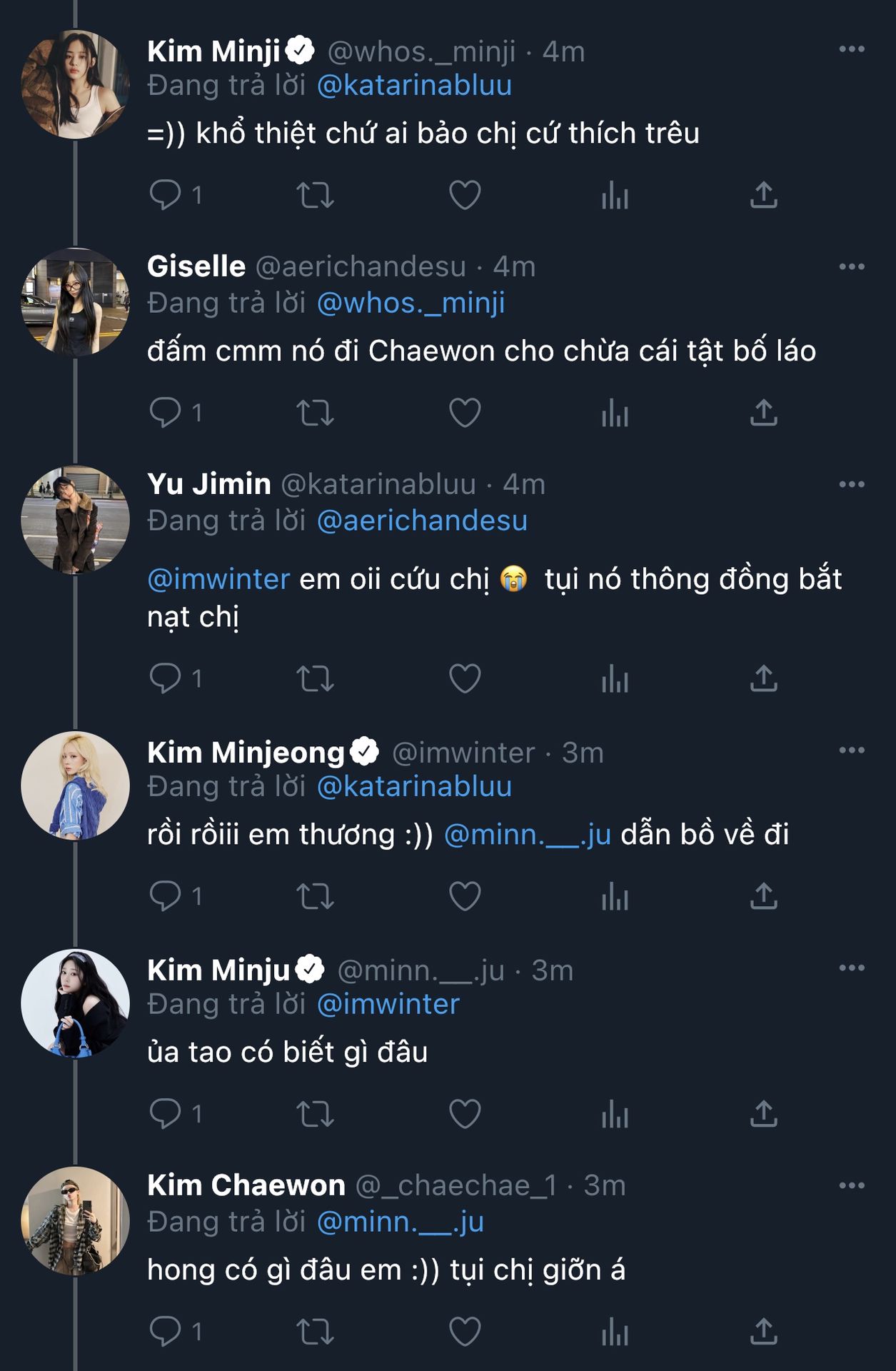The width and height of the screenshot is (896, 1371).
Task: Like Giselle's reply with the heart icon
Action: (x=465, y=413)
